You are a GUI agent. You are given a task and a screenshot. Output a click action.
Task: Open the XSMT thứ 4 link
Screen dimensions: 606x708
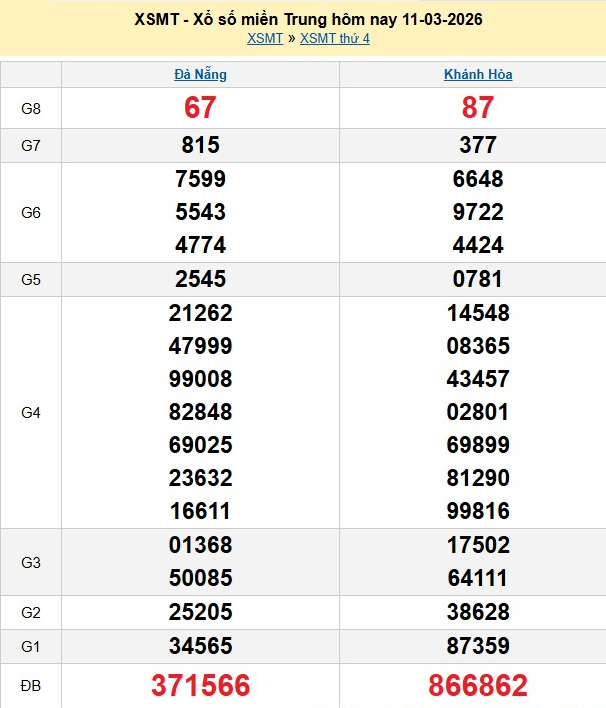tap(335, 38)
